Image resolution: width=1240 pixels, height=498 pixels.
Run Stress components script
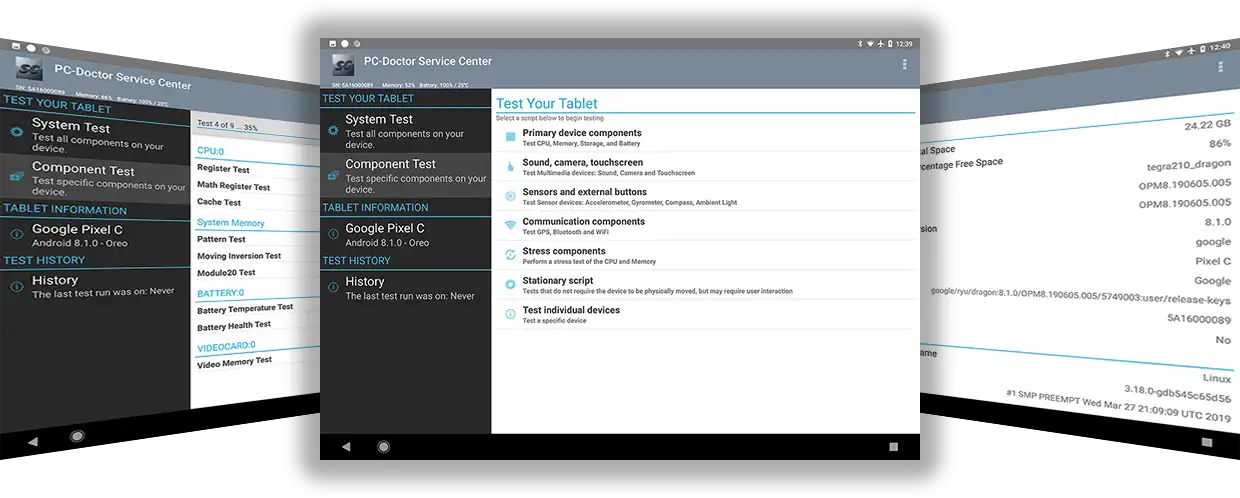click(x=705, y=256)
